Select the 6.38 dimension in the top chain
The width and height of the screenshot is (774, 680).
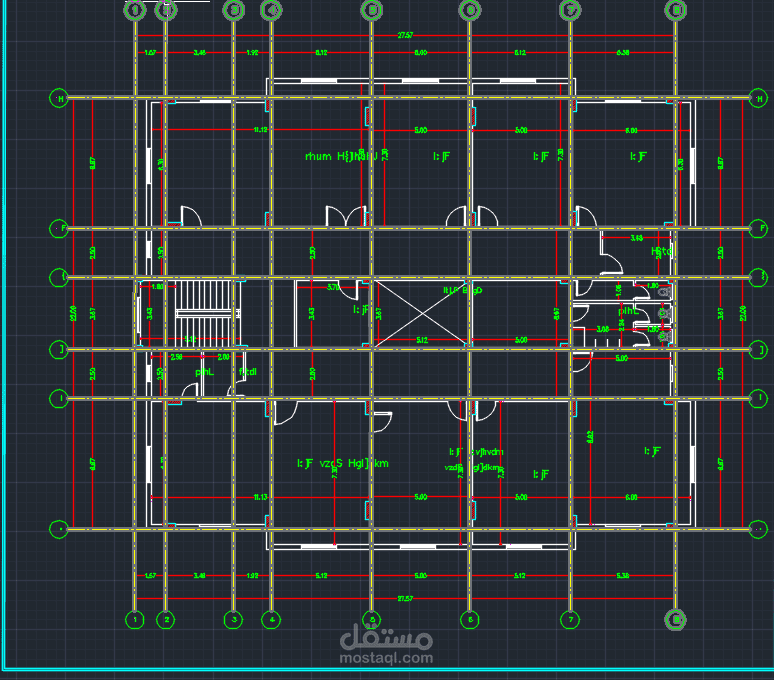coord(623,52)
